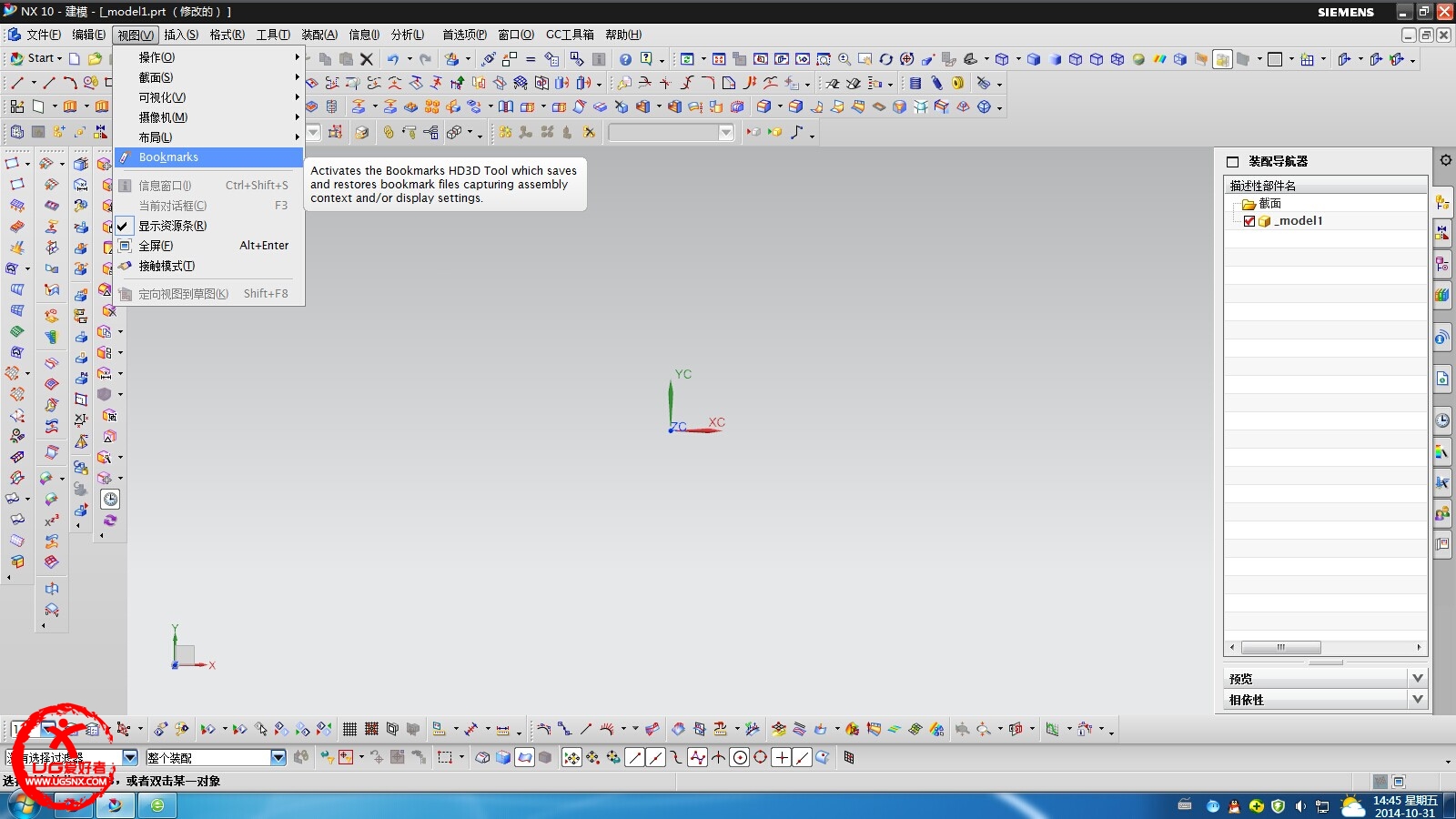
Task: Toggle snap to intersection plus icon
Action: click(782, 757)
